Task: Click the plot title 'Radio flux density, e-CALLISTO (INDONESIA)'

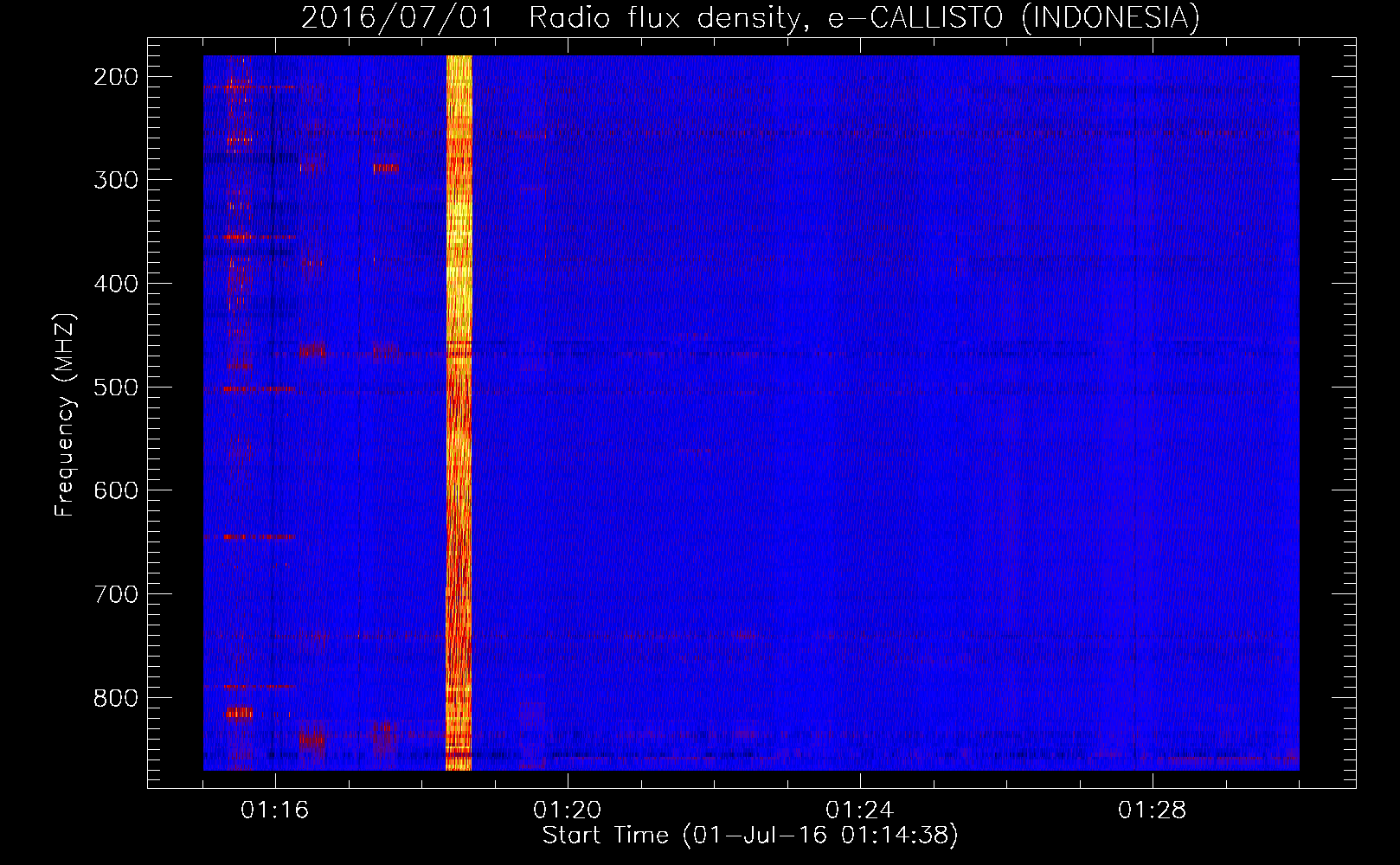Action: coord(864,18)
